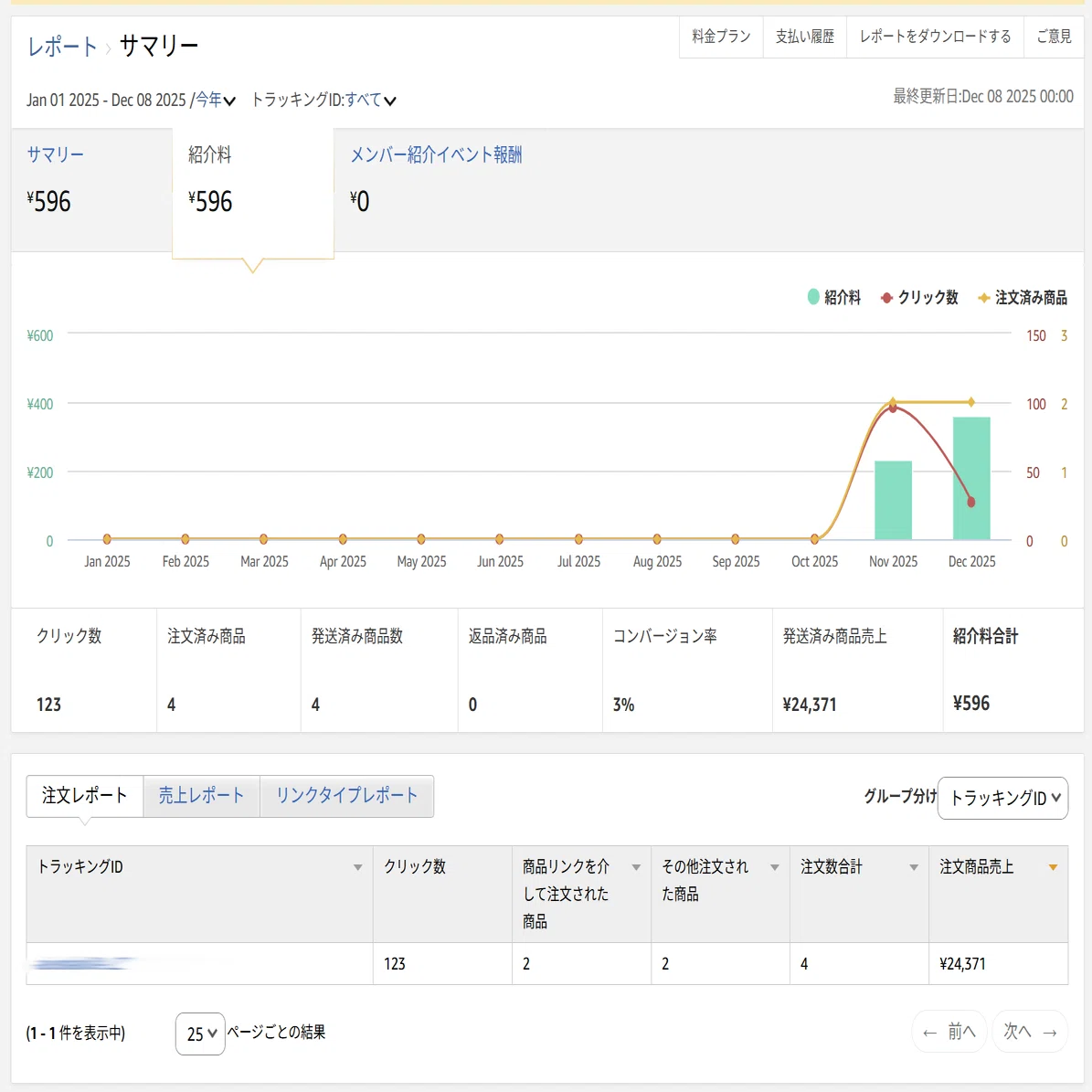The width and height of the screenshot is (1092, 1092).
Task: Click 紹介料合計 ¥596 stat
Action: (x=1013, y=670)
